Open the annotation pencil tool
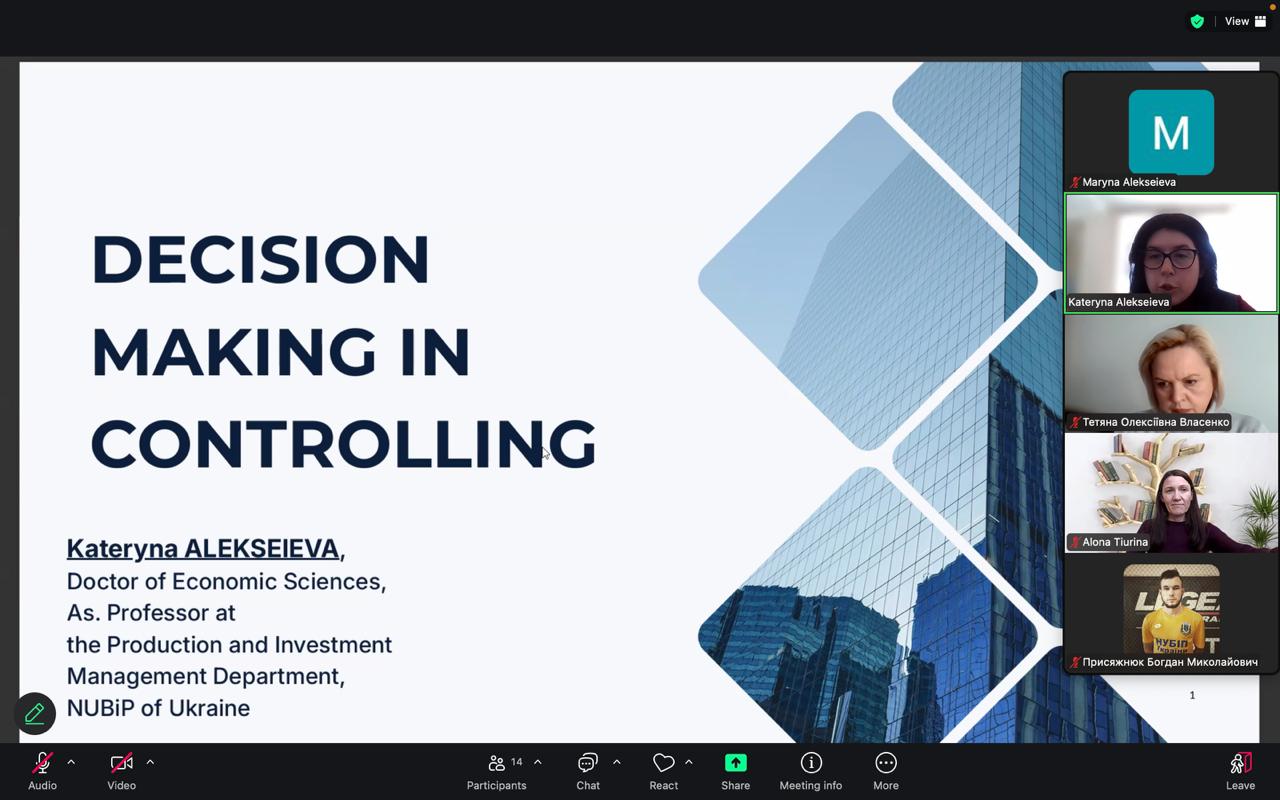 [35, 713]
